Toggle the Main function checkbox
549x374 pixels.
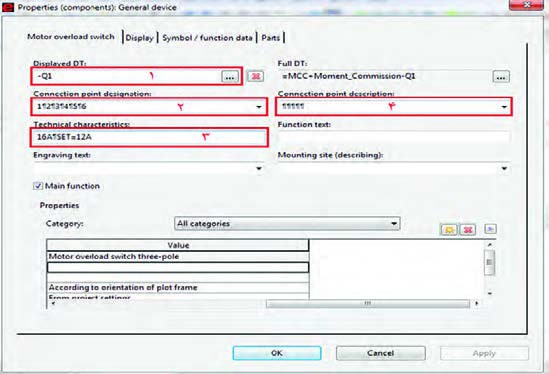pos(38,186)
